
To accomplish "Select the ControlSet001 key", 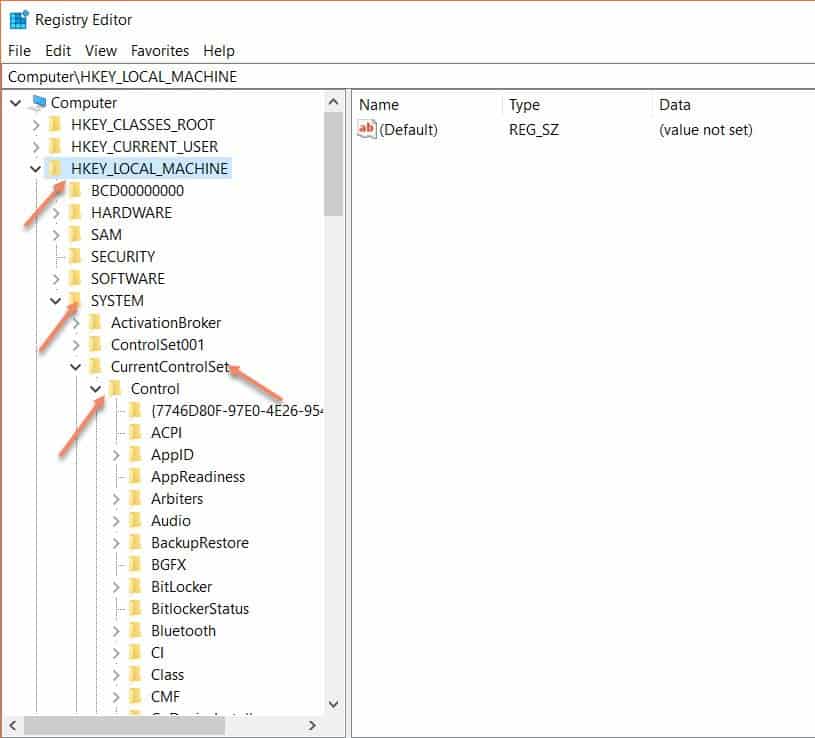I will click(157, 345).
